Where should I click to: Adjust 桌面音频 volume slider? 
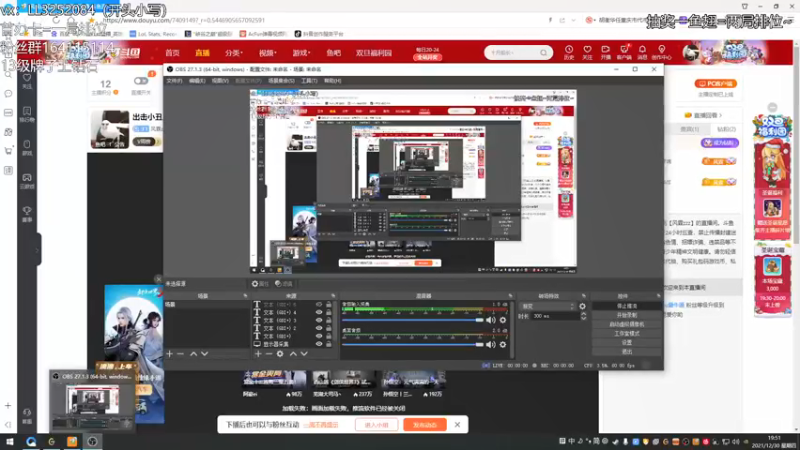point(412,344)
